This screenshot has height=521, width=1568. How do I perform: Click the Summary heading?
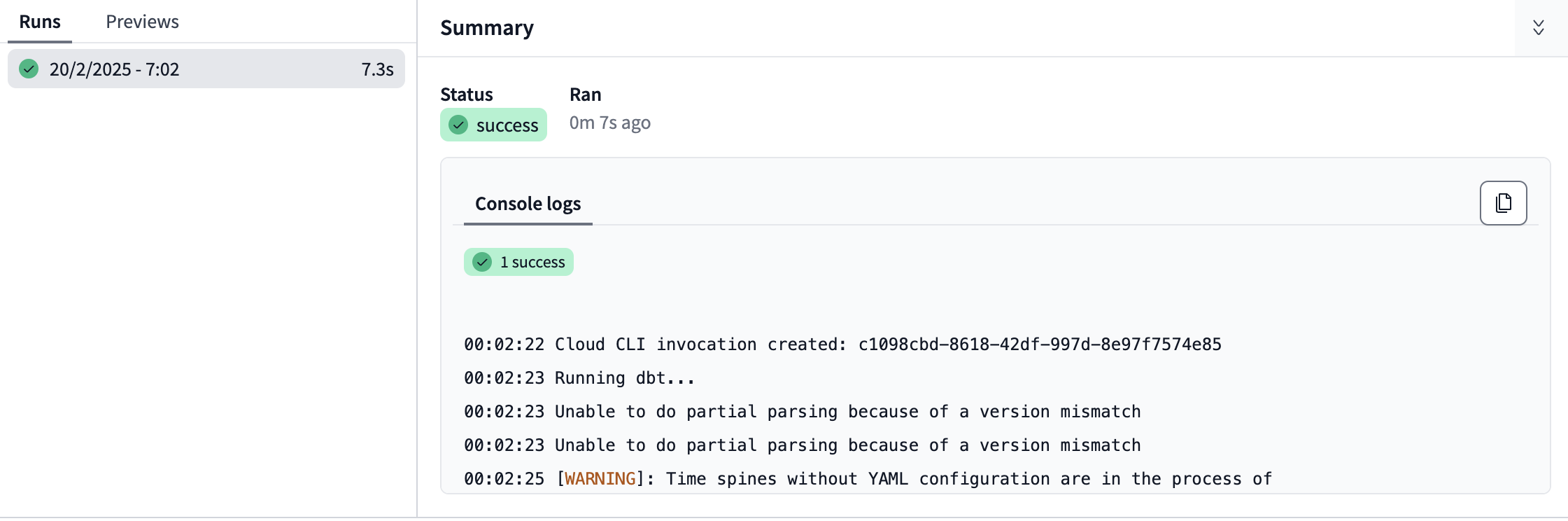point(486,28)
